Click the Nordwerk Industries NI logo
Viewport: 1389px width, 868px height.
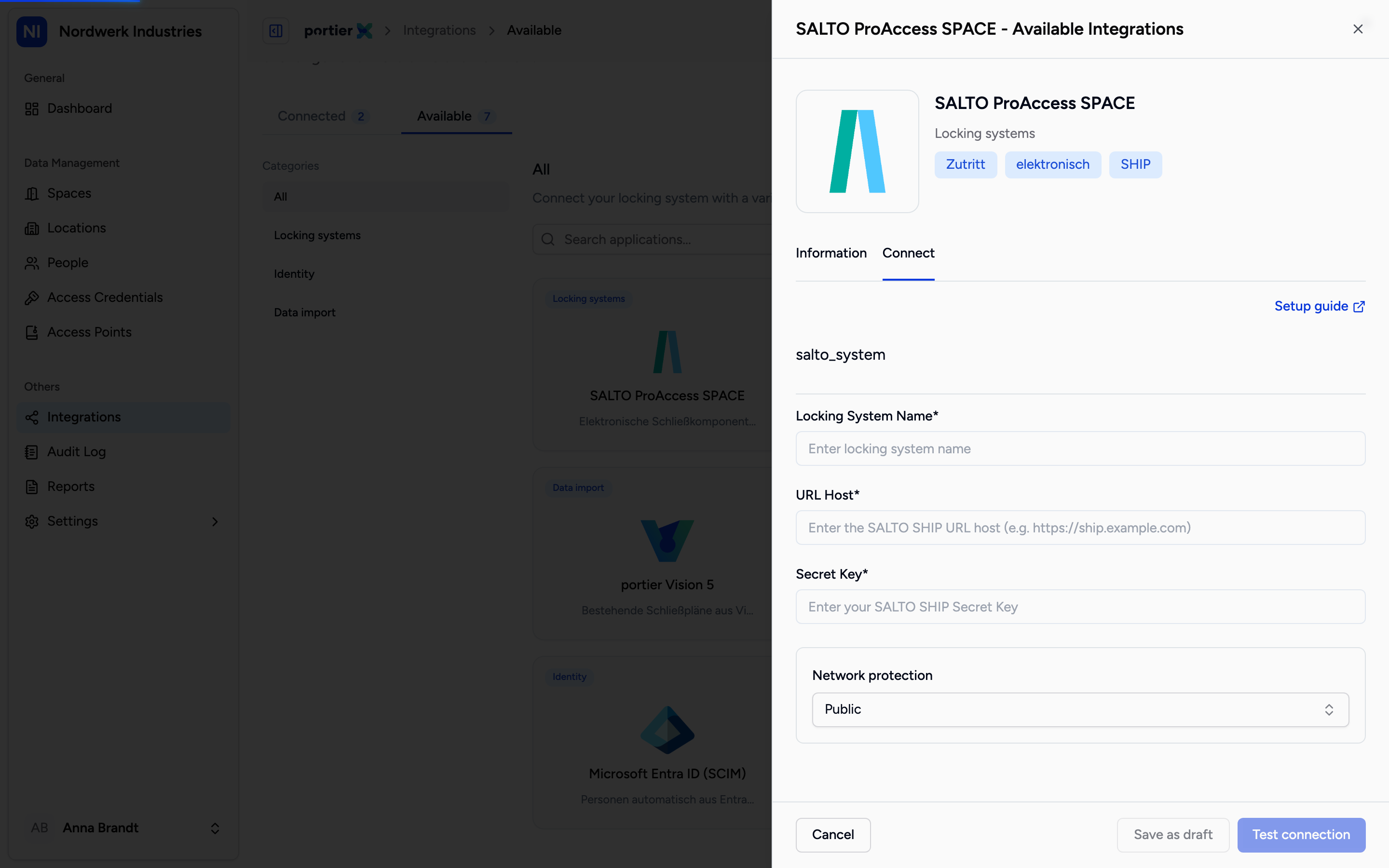click(31, 31)
